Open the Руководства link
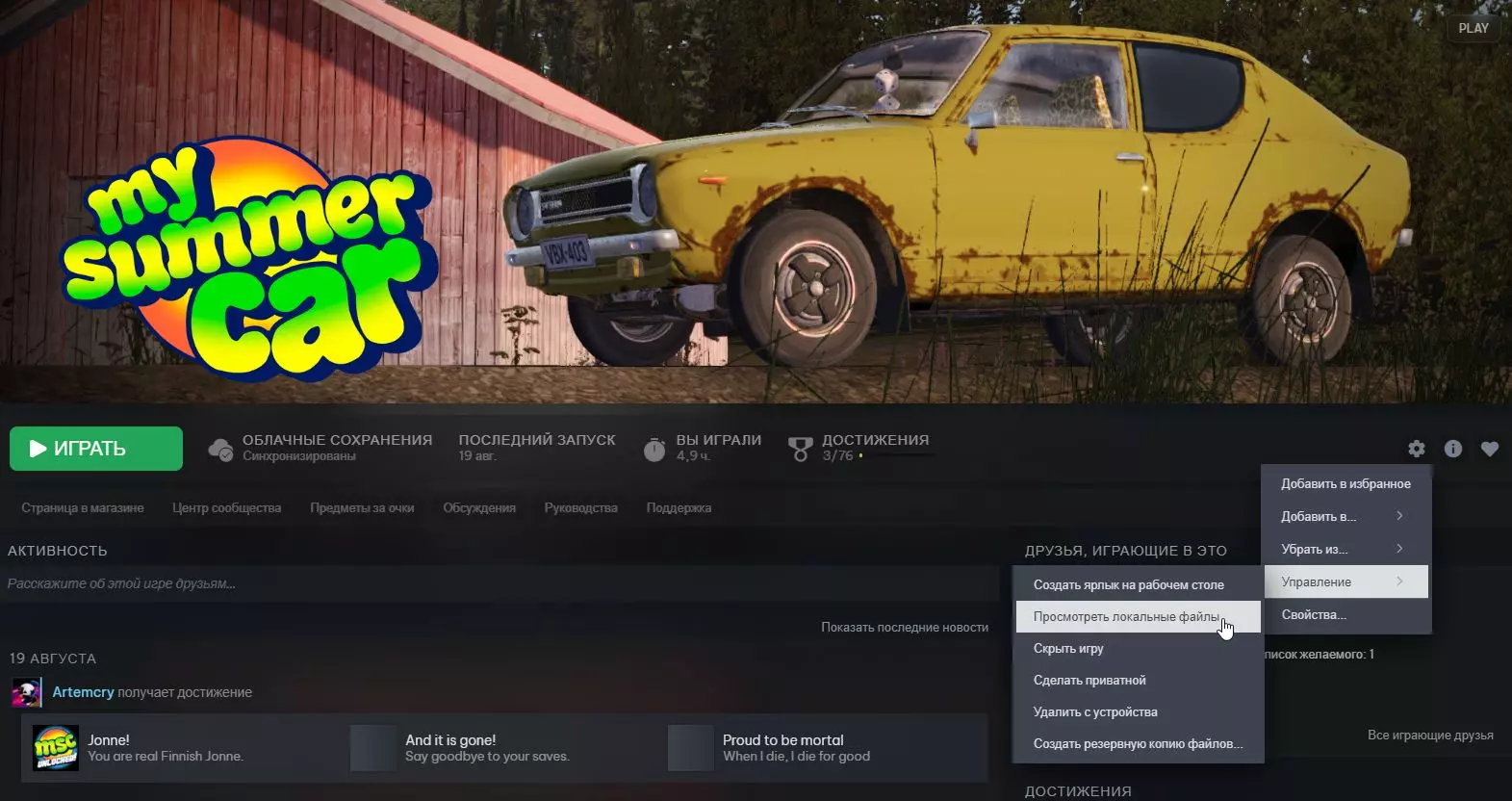1512x801 pixels. 581,508
